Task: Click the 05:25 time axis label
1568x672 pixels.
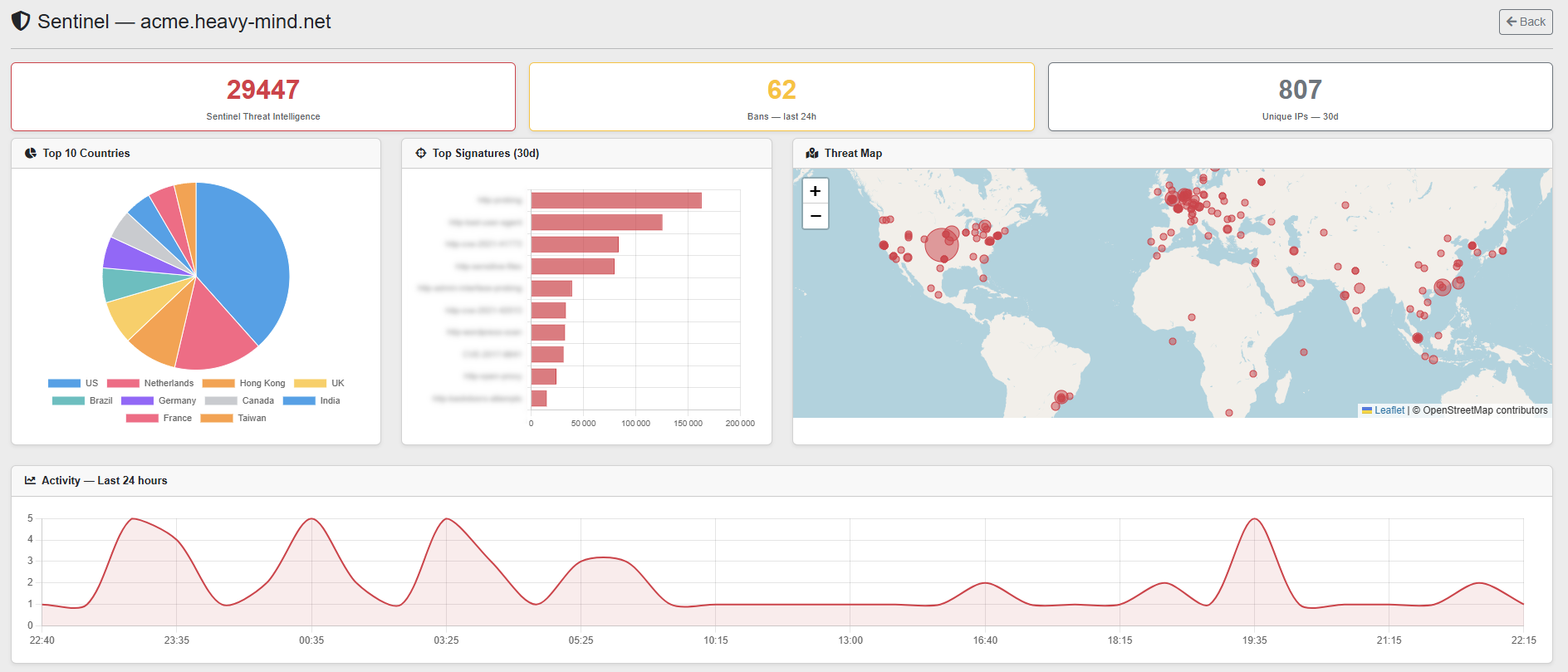Action: point(581,640)
